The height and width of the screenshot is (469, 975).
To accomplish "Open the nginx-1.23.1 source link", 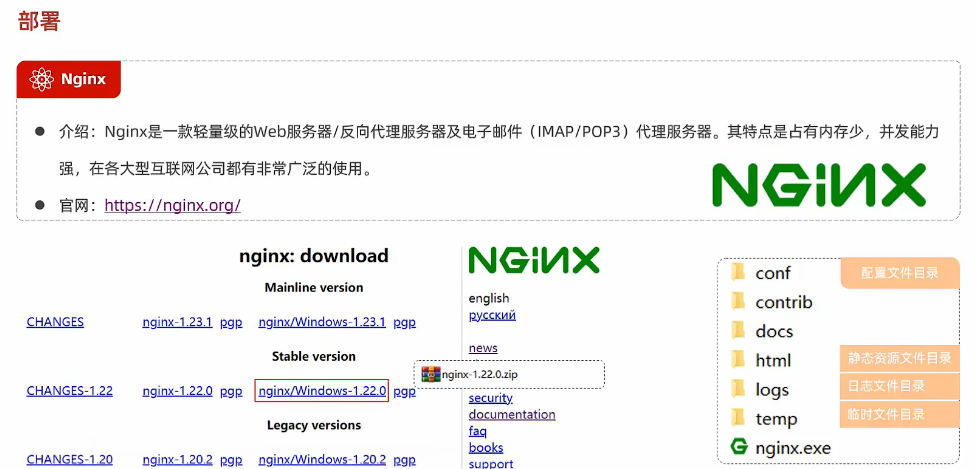I will (x=177, y=322).
